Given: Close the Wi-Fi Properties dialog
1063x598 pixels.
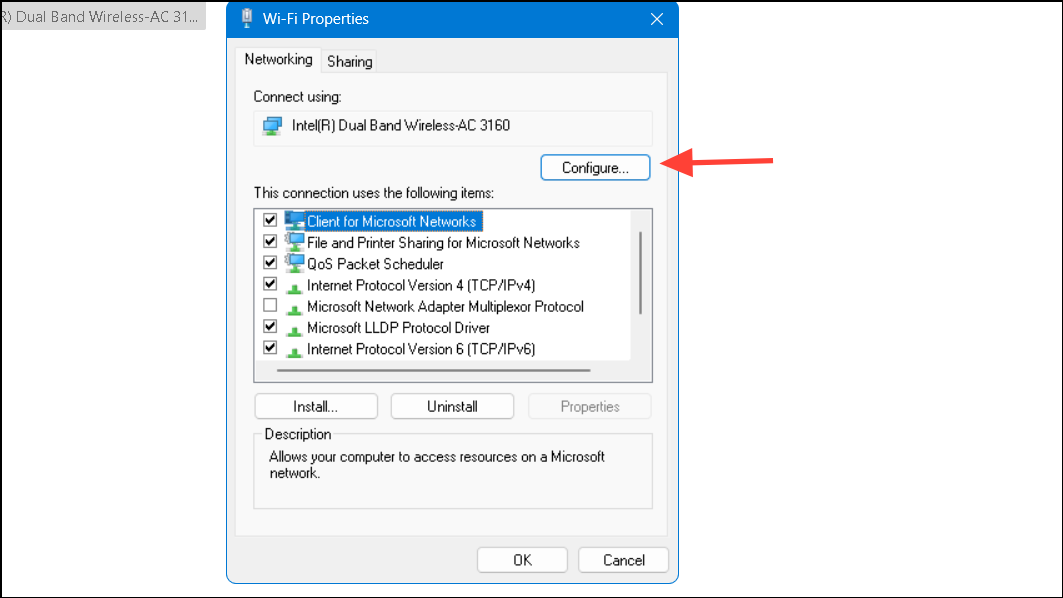Looking at the screenshot, I should [x=656, y=19].
